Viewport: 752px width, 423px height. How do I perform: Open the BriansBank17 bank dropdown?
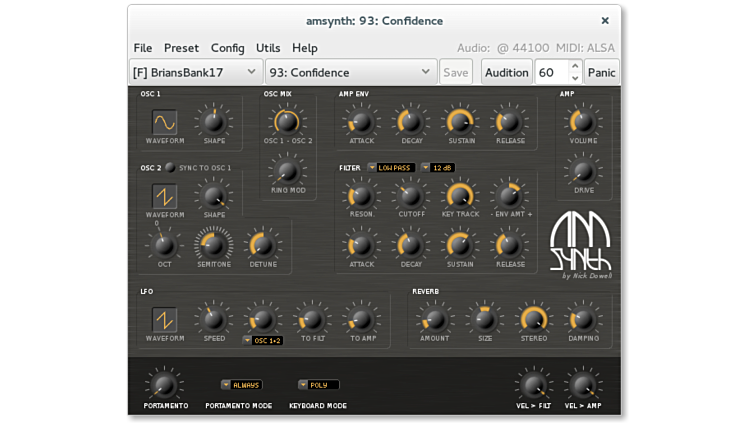click(x=196, y=72)
